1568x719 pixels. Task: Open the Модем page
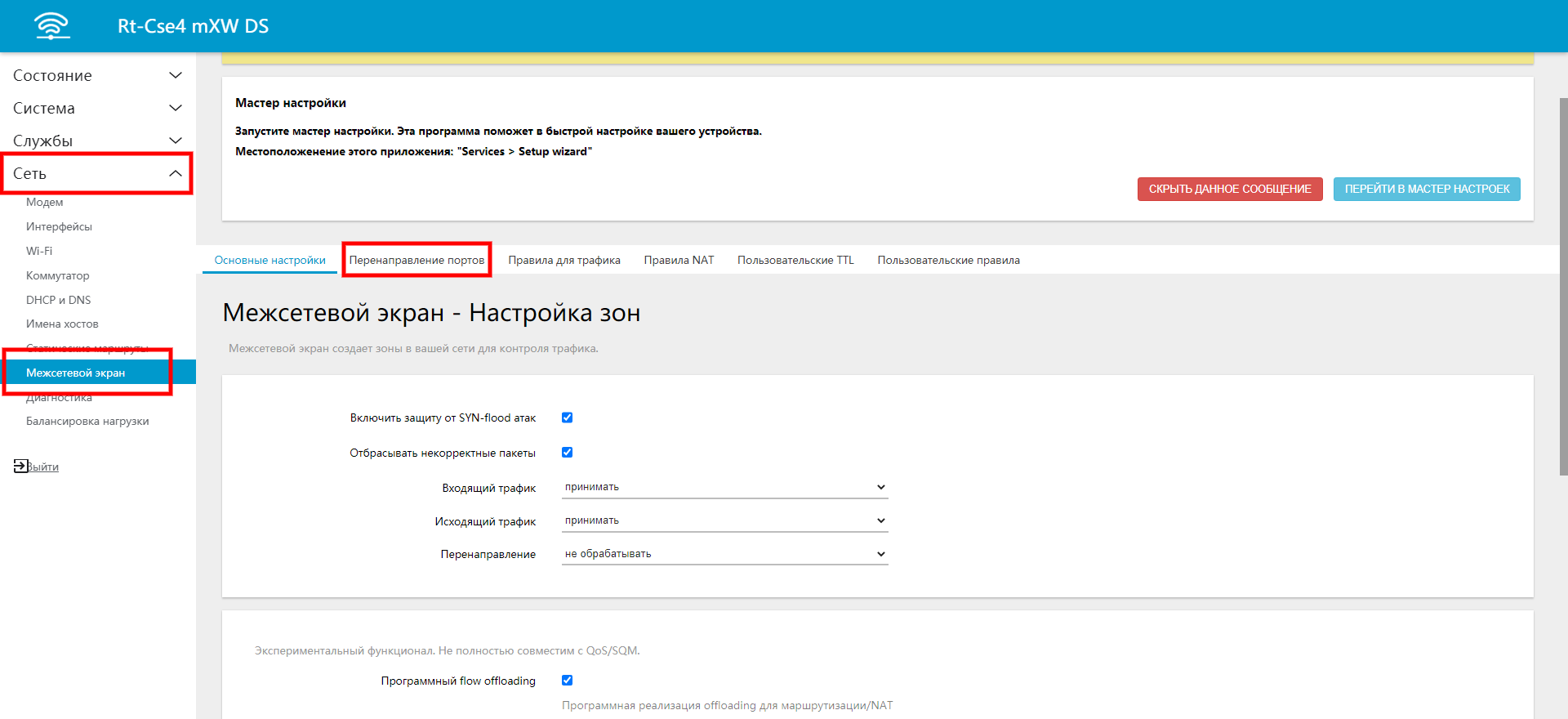click(x=44, y=202)
